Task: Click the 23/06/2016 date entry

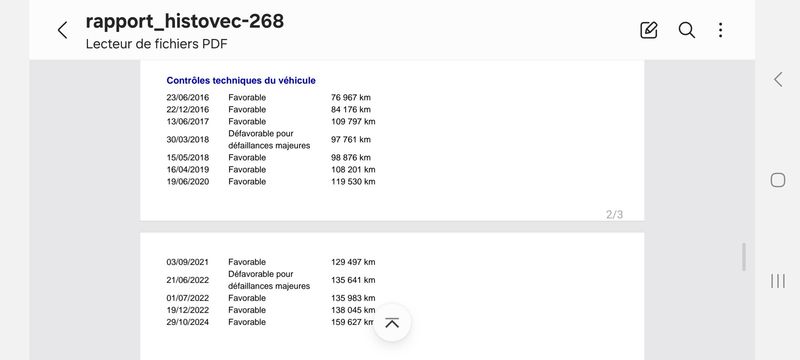Action: (188, 97)
